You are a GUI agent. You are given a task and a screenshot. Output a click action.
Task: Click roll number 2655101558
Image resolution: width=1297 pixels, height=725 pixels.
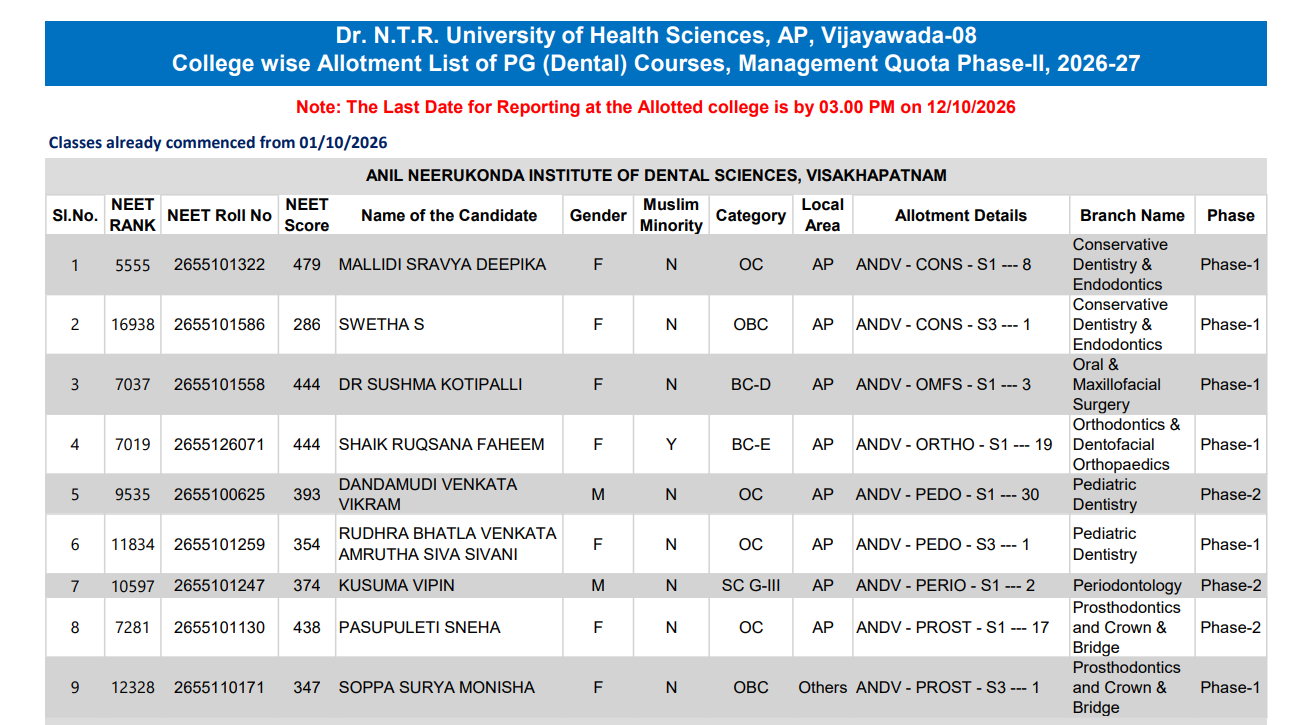(x=219, y=385)
